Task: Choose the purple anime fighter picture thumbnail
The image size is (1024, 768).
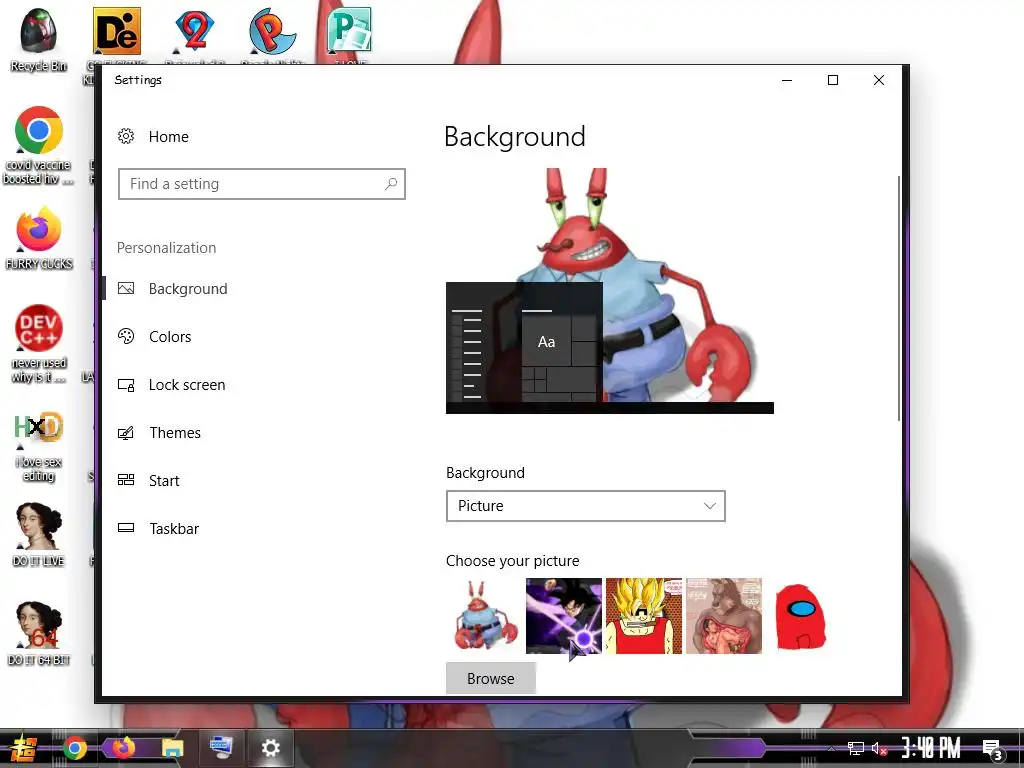Action: click(564, 616)
